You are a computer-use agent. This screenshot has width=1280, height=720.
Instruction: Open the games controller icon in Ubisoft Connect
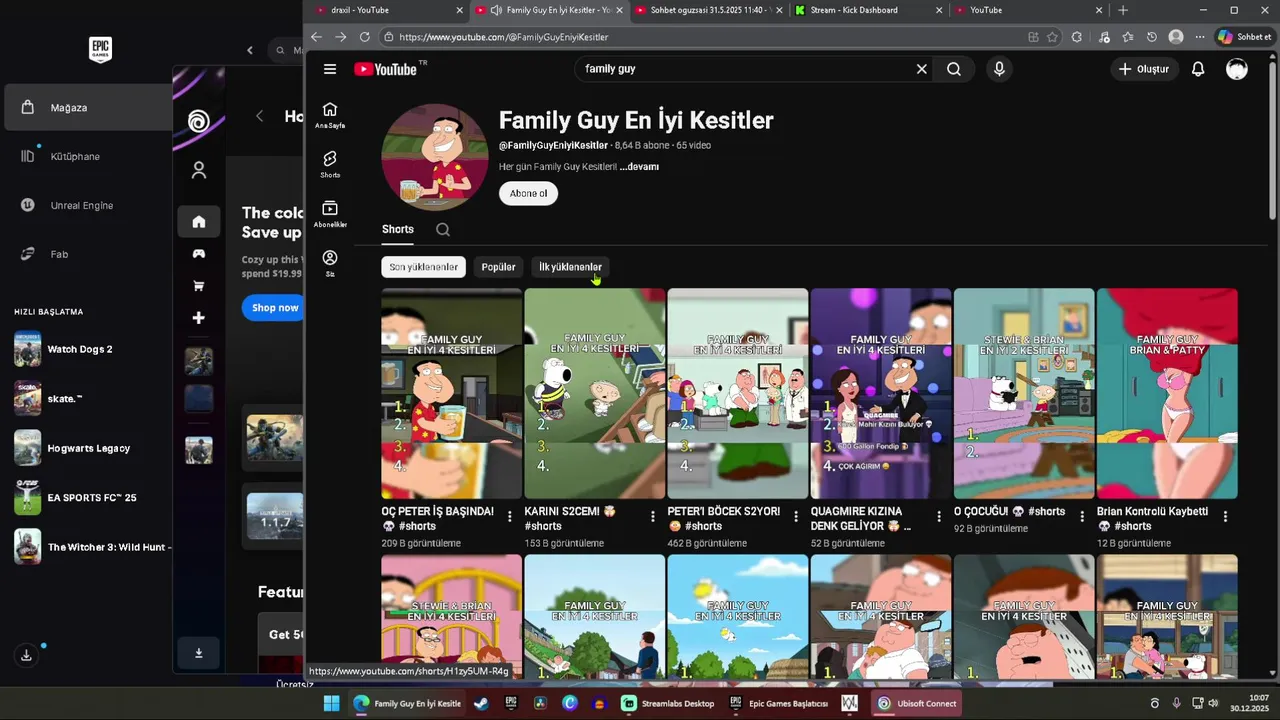point(199,254)
